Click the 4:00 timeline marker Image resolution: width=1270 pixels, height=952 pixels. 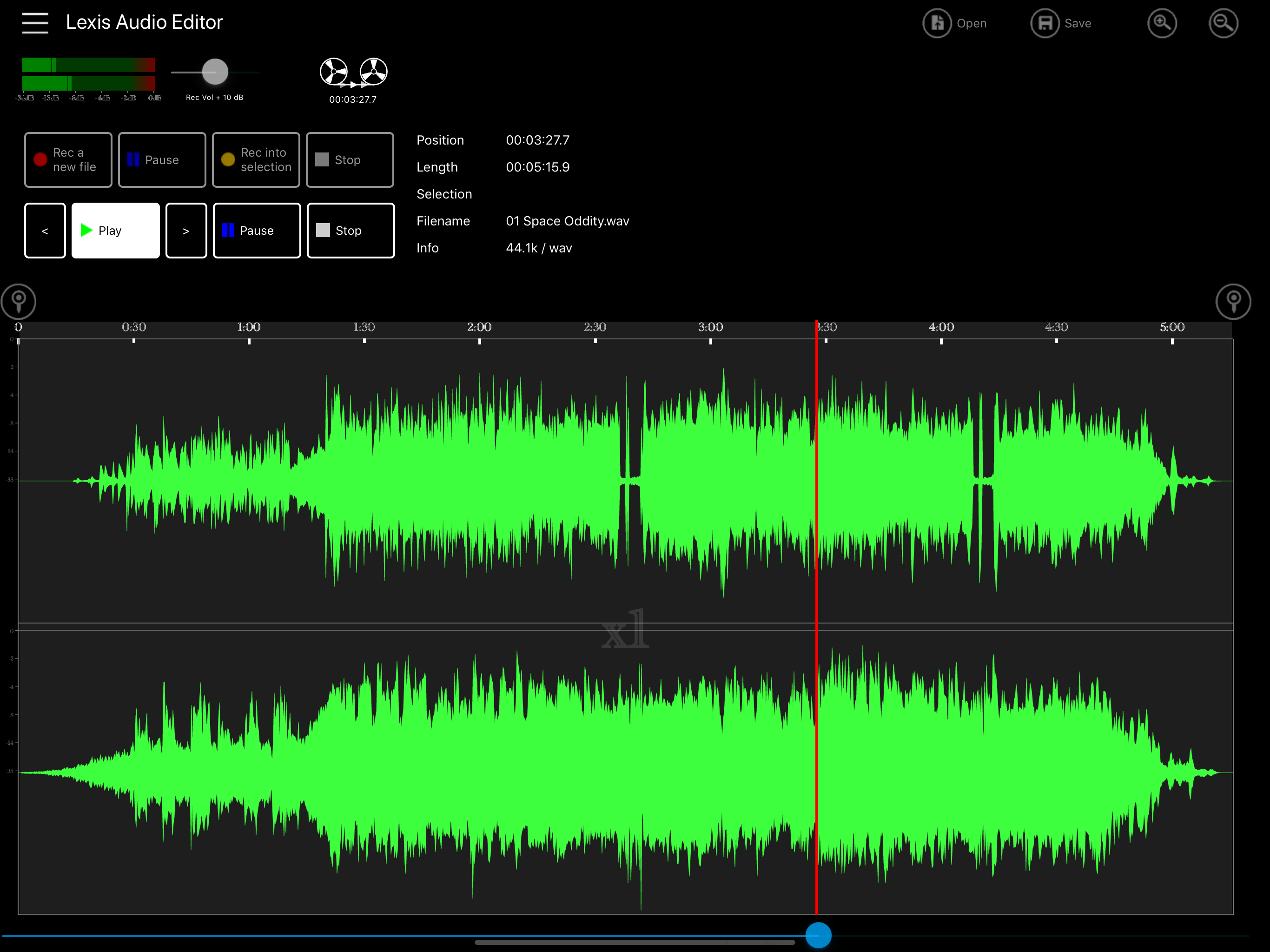(941, 327)
